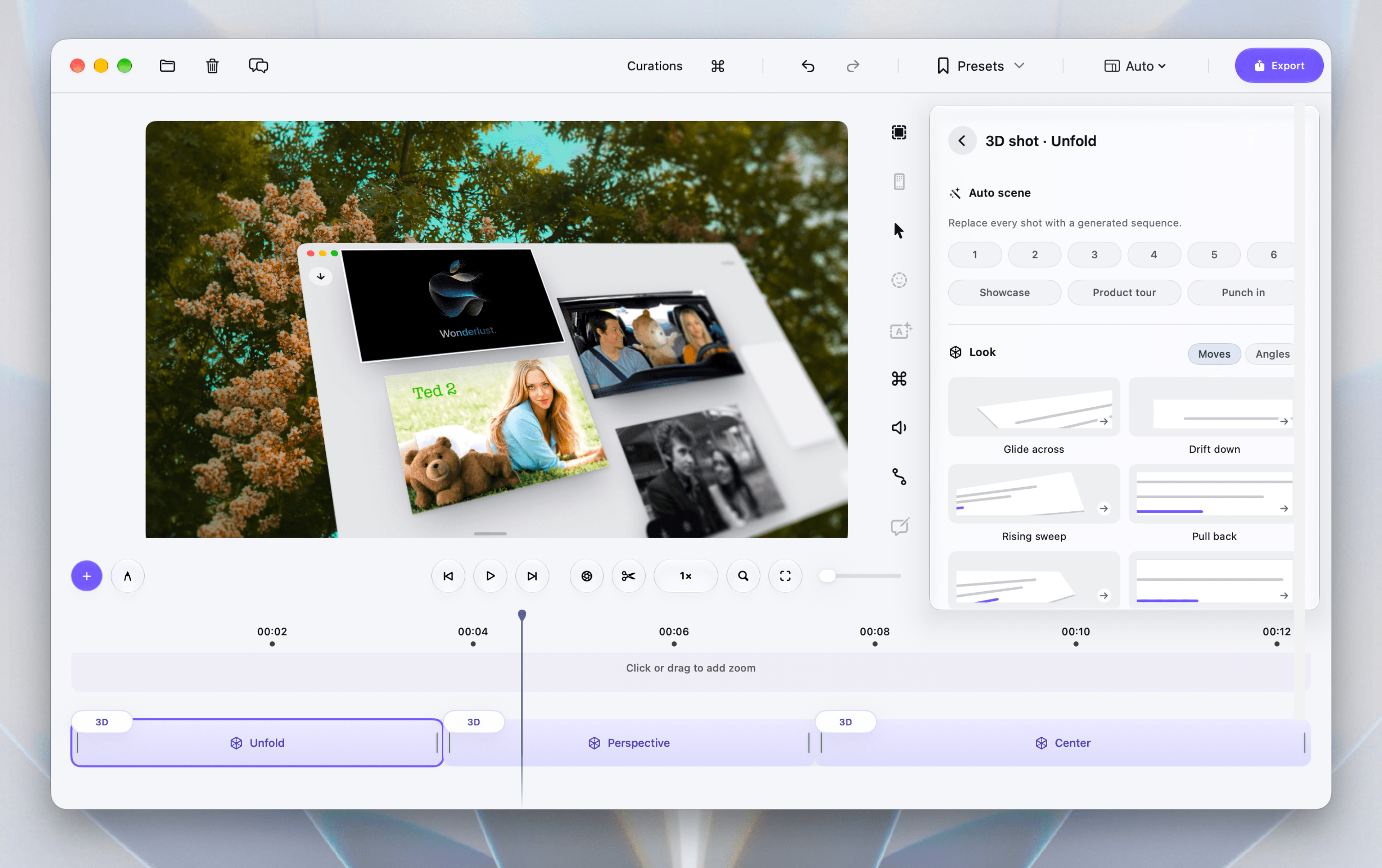Play the preview video

490,576
